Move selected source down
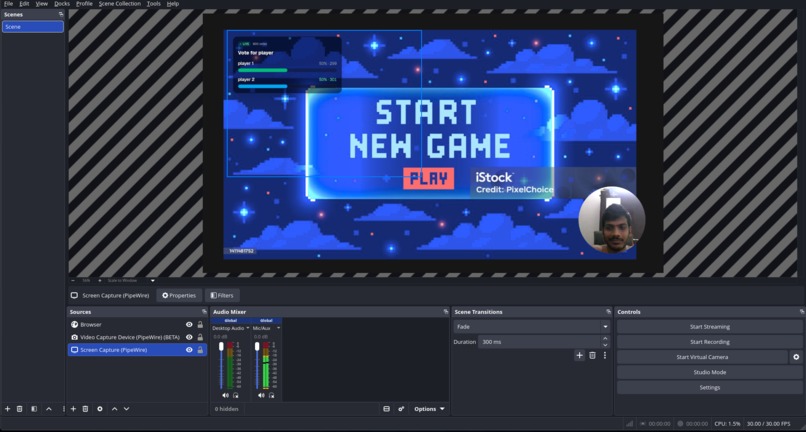The width and height of the screenshot is (806, 432). tap(126, 409)
